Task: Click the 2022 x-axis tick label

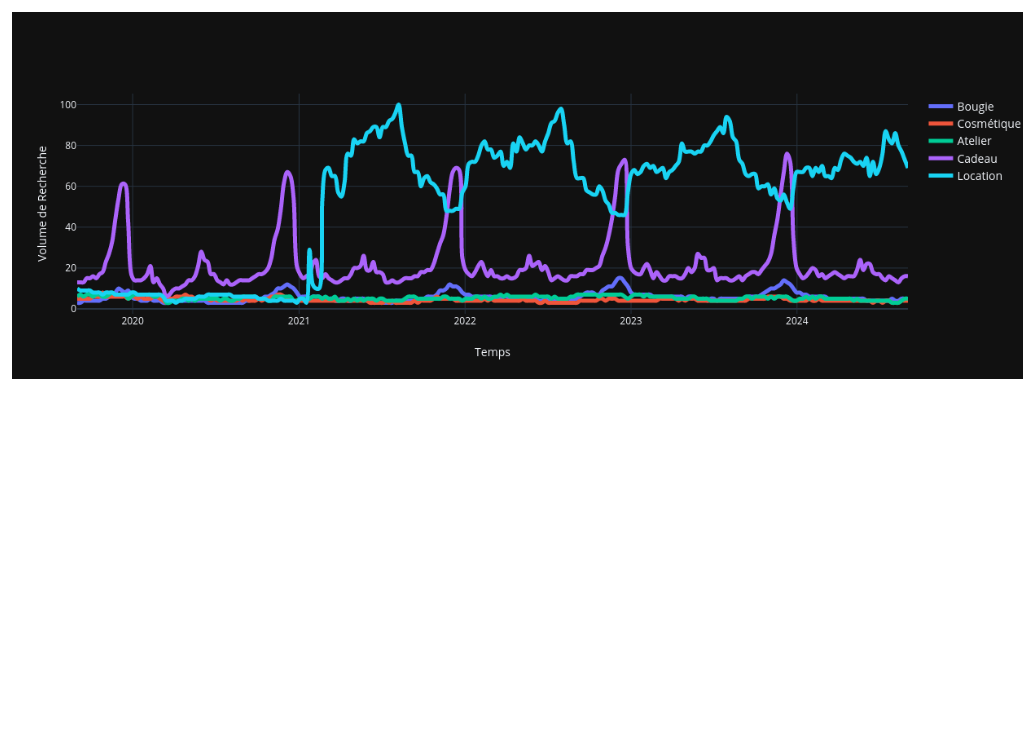Action: pos(464,321)
